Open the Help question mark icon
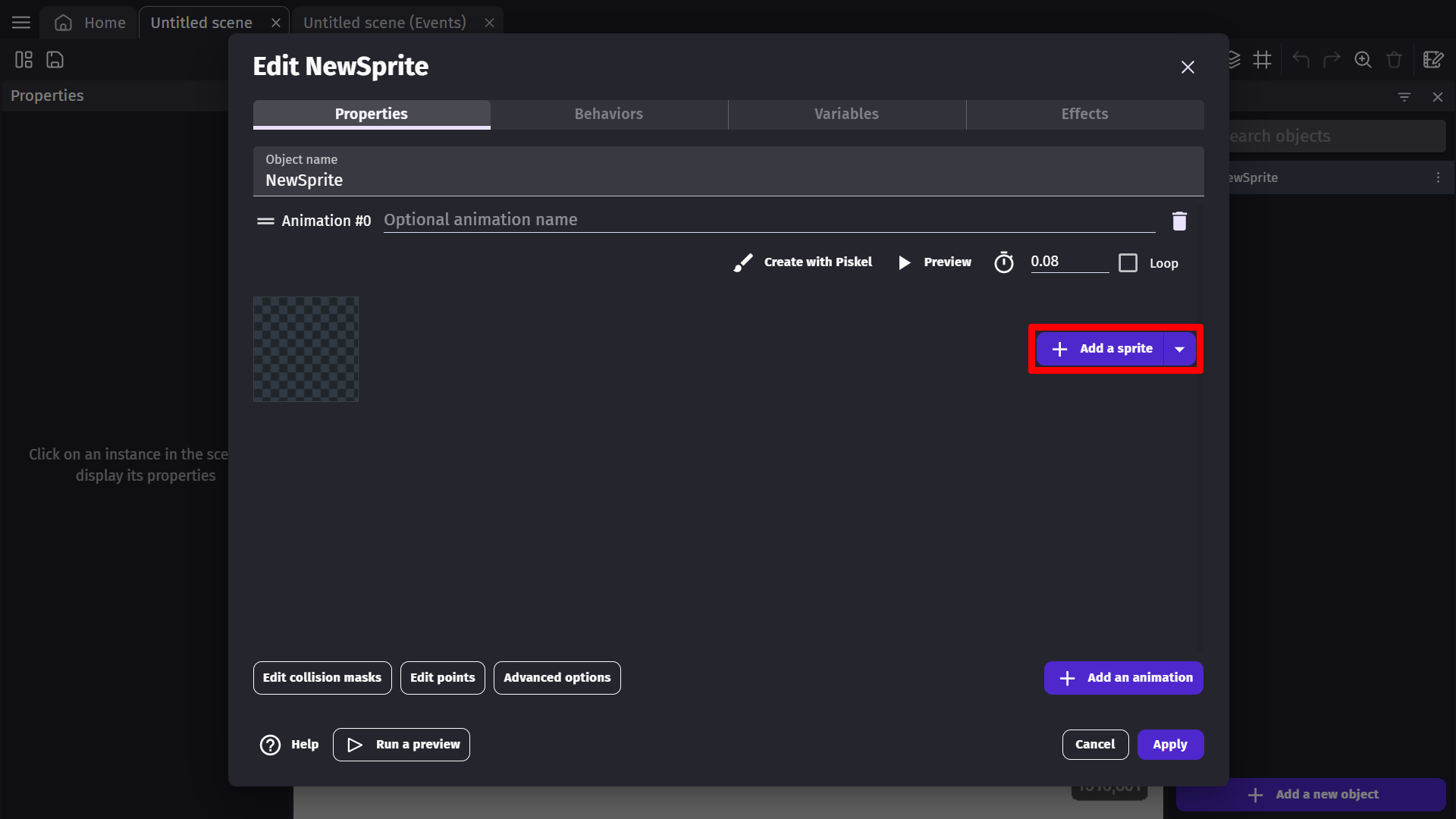Screen dimensions: 1456x819 pos(270,745)
